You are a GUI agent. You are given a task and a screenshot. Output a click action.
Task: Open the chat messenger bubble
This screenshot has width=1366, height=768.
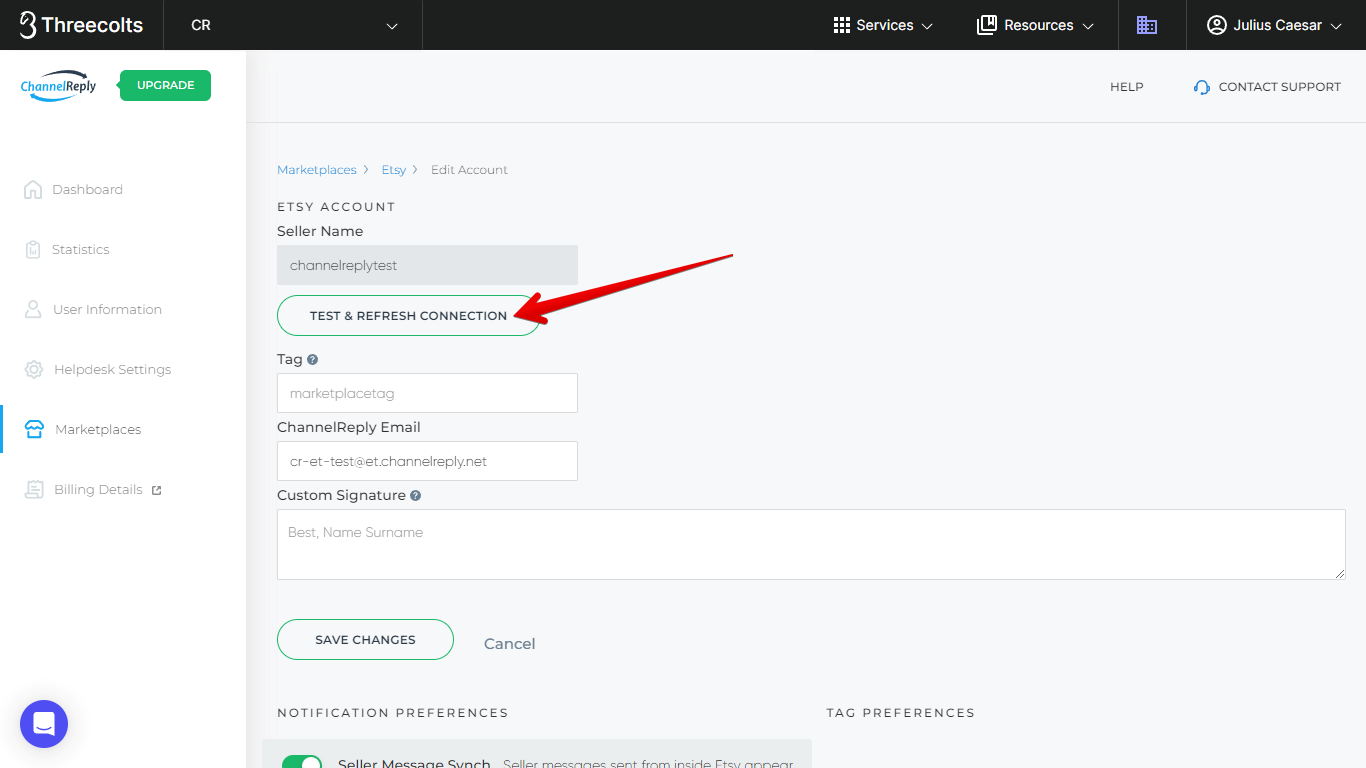pos(44,724)
